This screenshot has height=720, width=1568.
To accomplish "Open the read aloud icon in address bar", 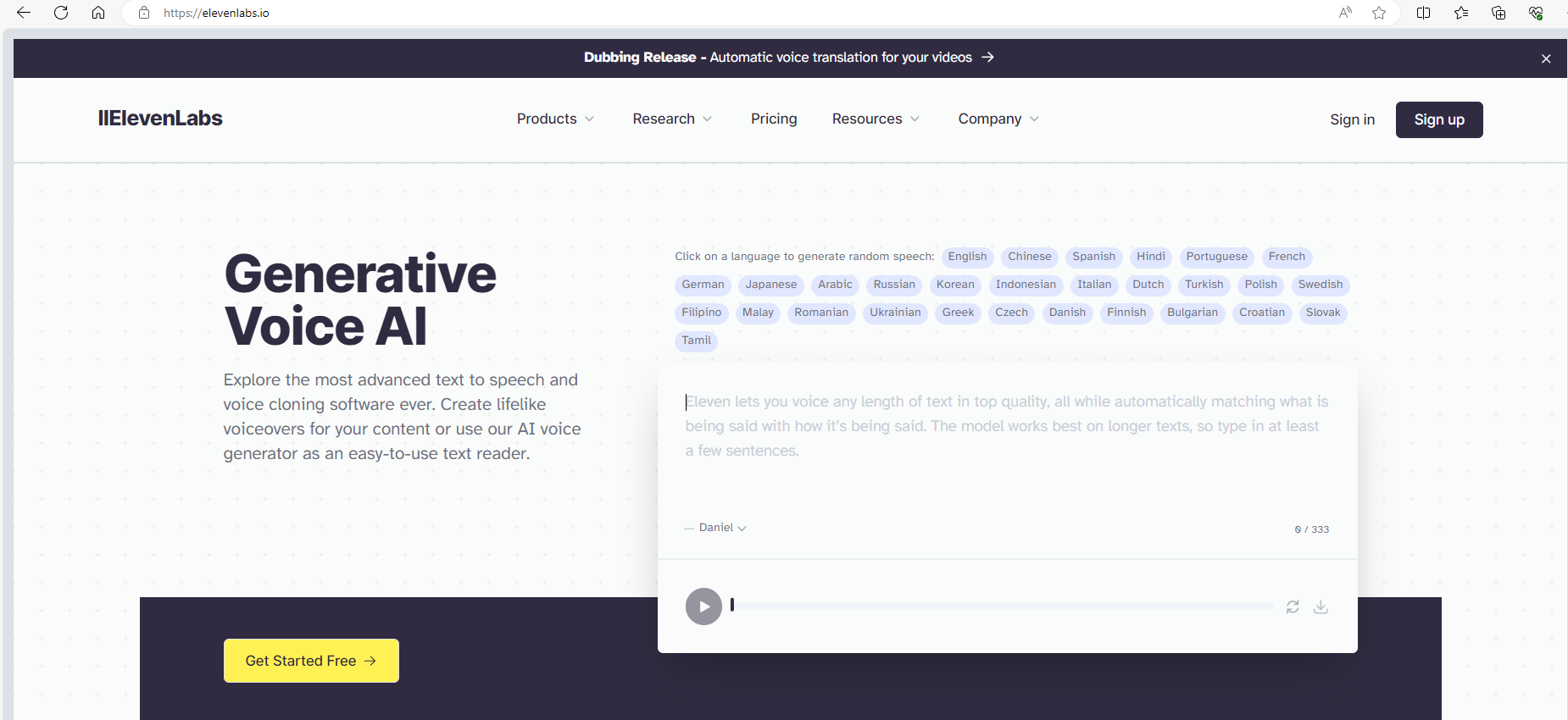I will point(1345,13).
